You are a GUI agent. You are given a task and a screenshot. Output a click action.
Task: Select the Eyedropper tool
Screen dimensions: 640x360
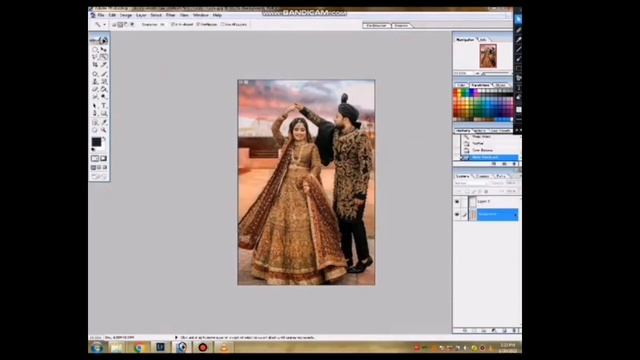click(x=104, y=122)
